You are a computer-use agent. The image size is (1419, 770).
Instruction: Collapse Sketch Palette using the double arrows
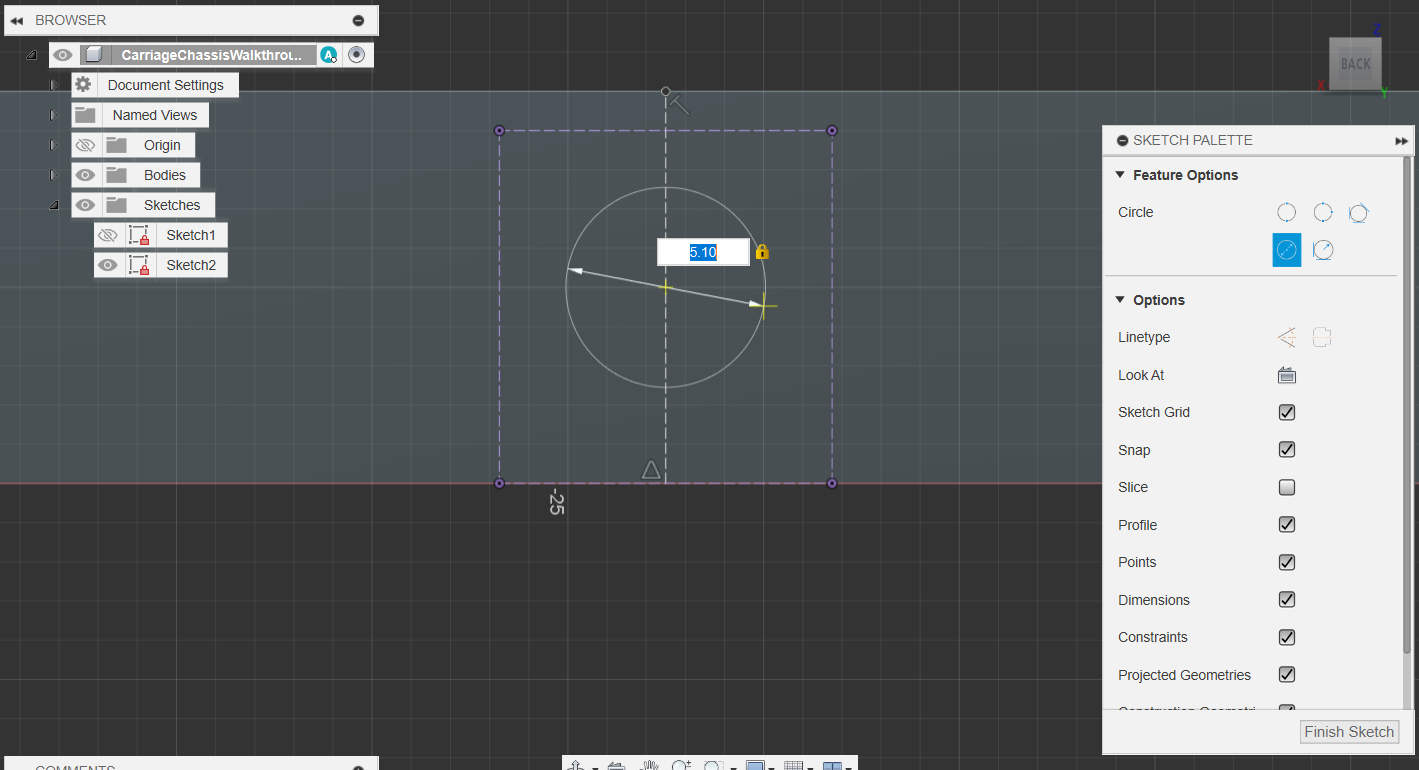pyautogui.click(x=1401, y=141)
